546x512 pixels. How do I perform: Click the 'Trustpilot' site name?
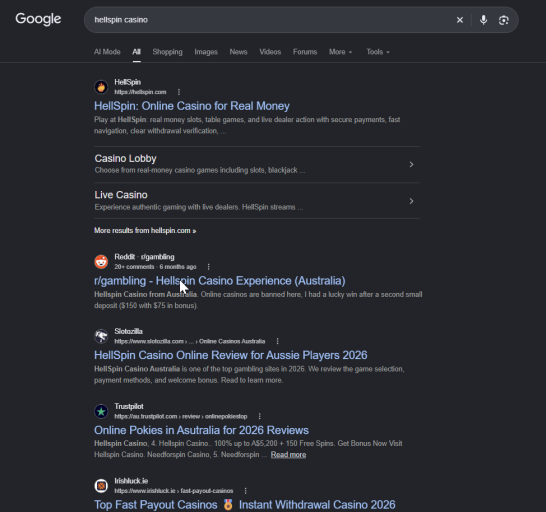click(129, 406)
